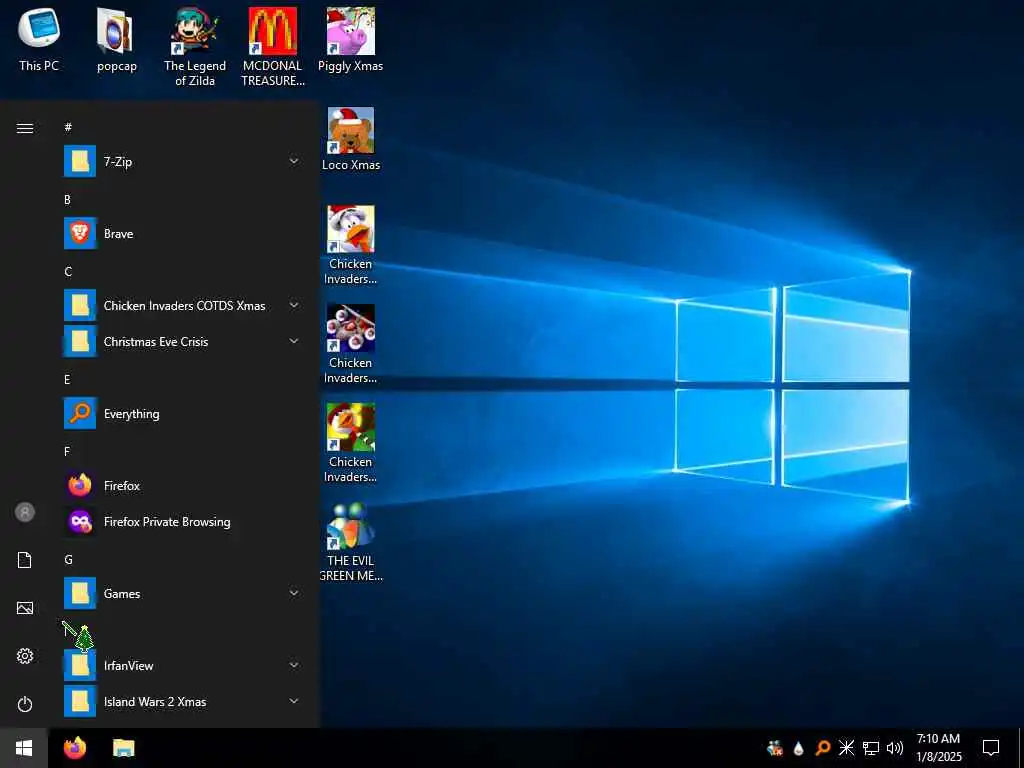Open Firefox from the taskbar
Viewport: 1024px width, 768px height.
(x=75, y=748)
